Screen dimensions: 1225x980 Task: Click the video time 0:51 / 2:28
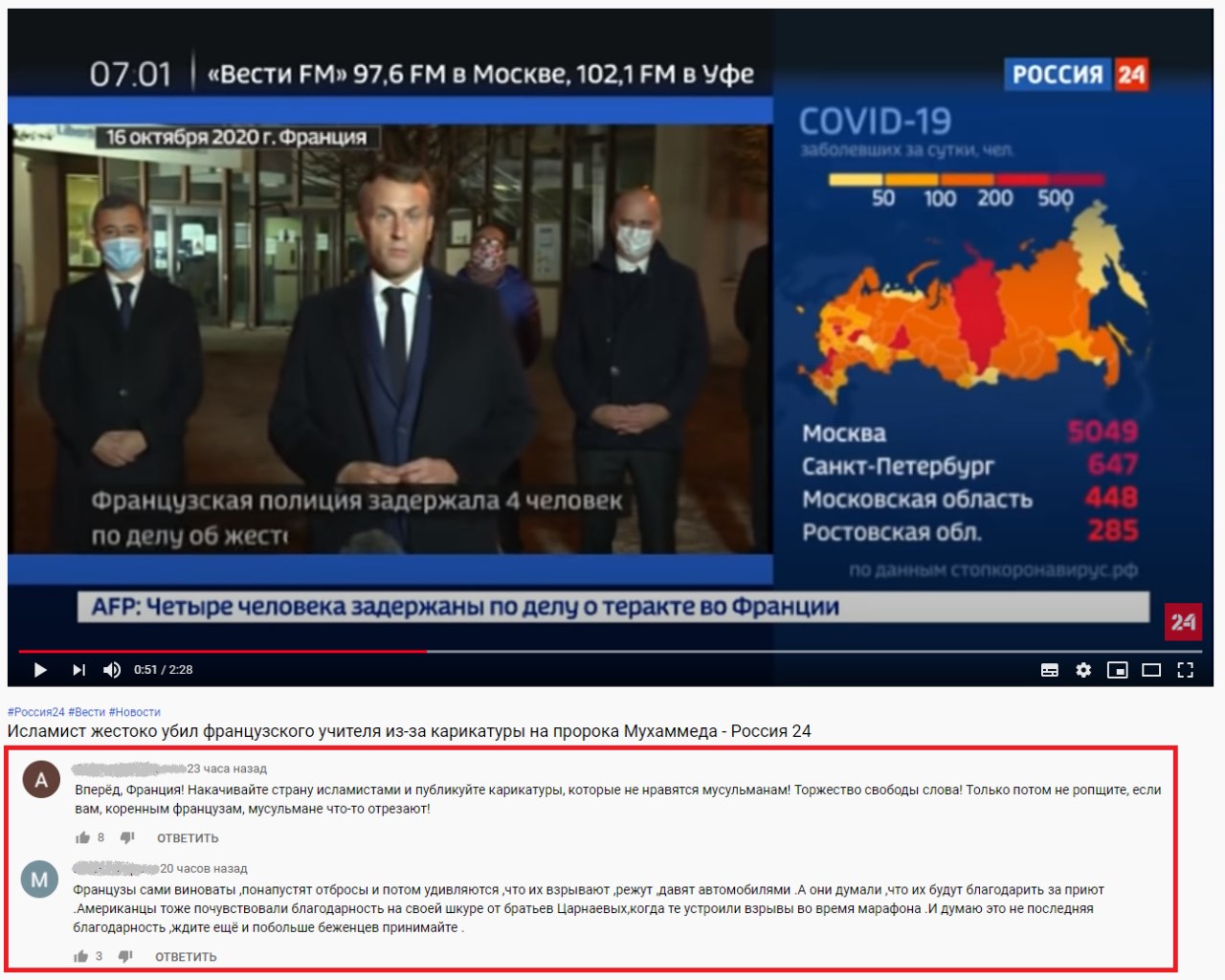164,670
